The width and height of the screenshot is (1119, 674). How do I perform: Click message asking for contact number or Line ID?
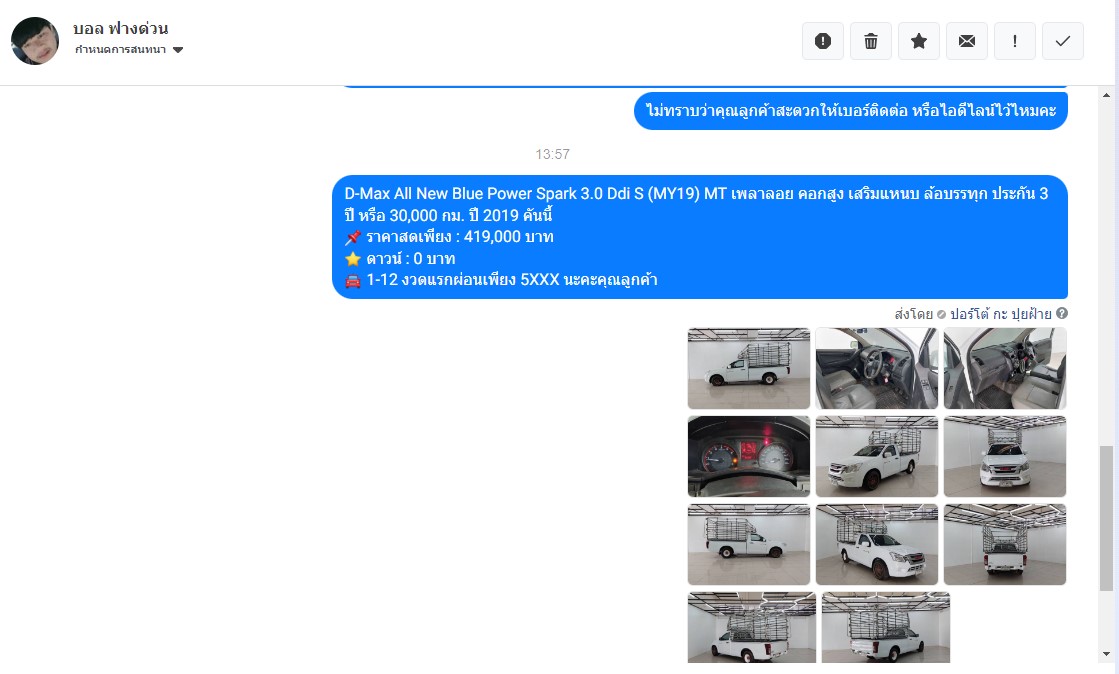tap(851, 111)
